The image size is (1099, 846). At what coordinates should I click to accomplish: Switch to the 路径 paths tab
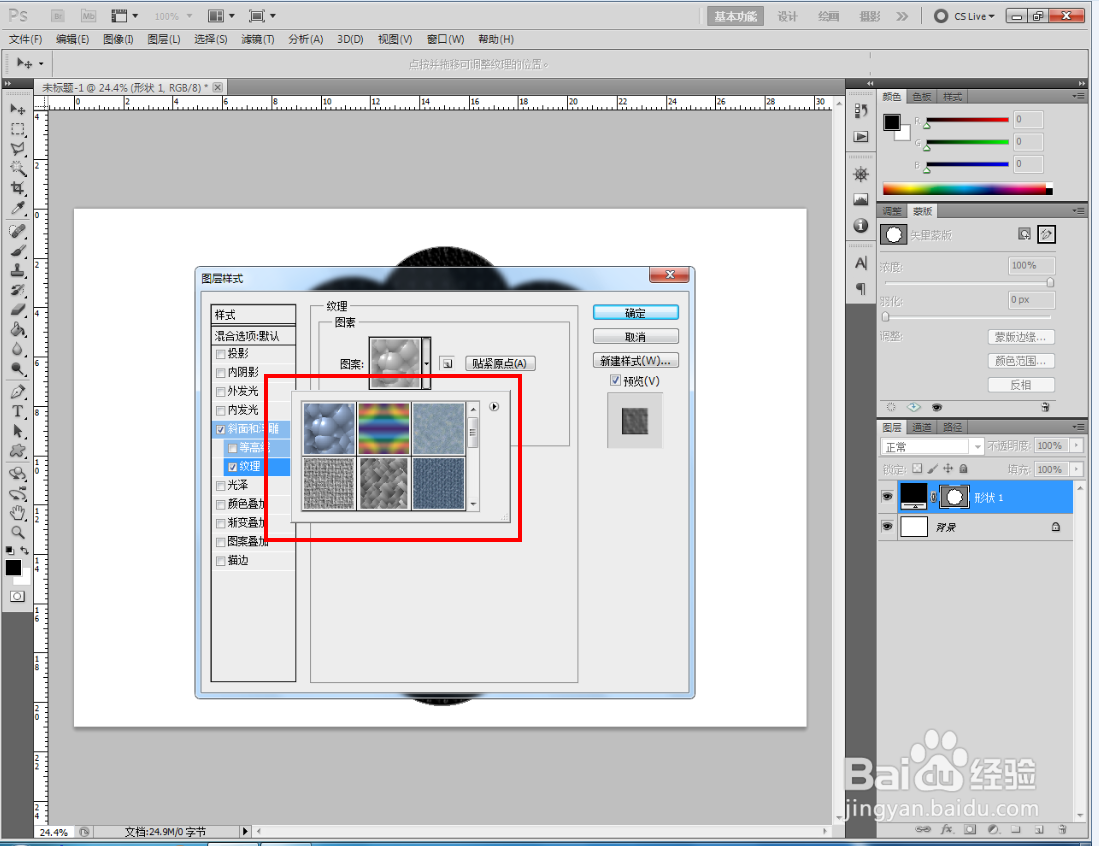(x=952, y=427)
